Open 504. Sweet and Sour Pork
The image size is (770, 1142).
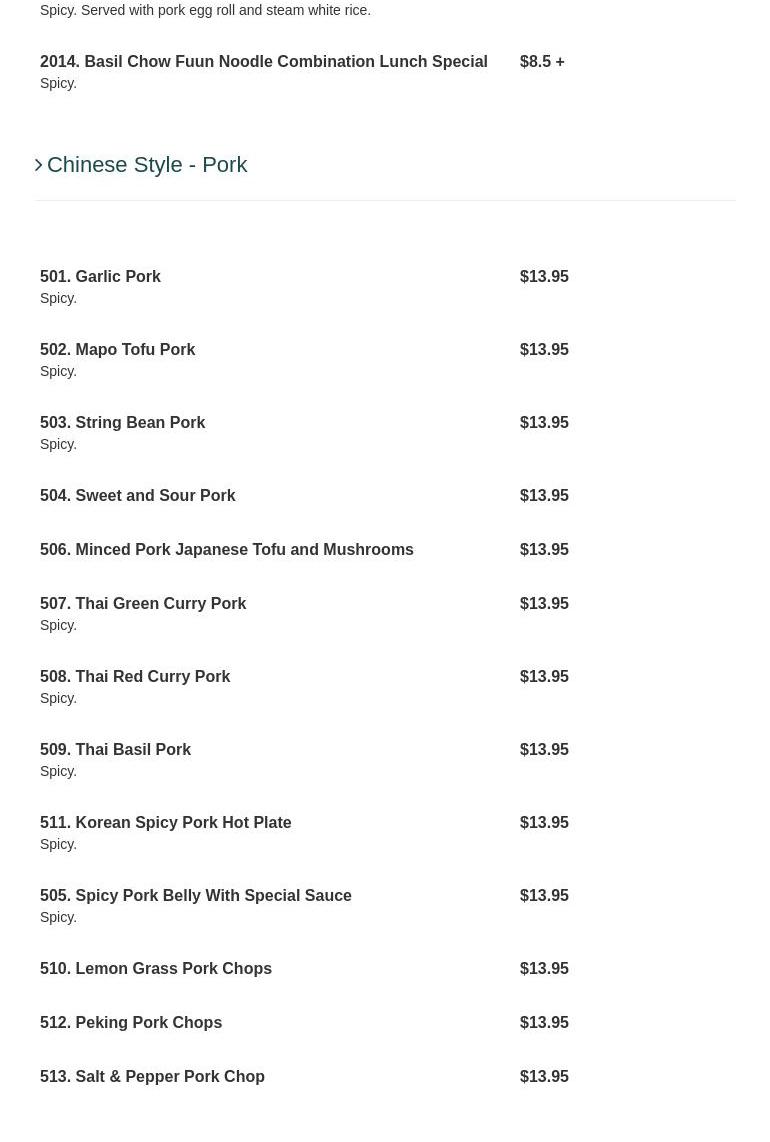coord(137,496)
